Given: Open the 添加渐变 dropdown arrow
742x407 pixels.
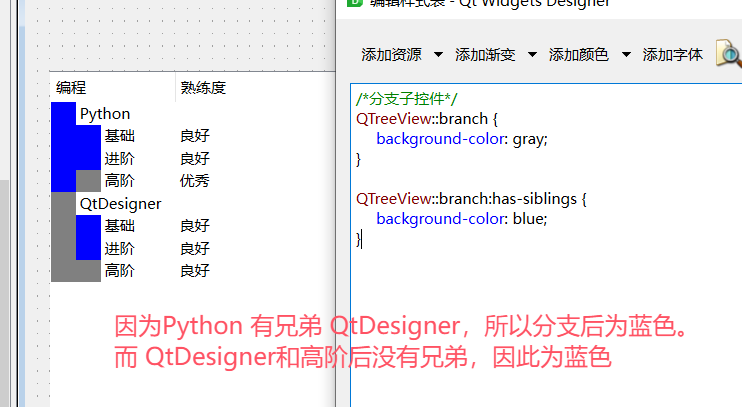Looking at the screenshot, I should 532,55.
